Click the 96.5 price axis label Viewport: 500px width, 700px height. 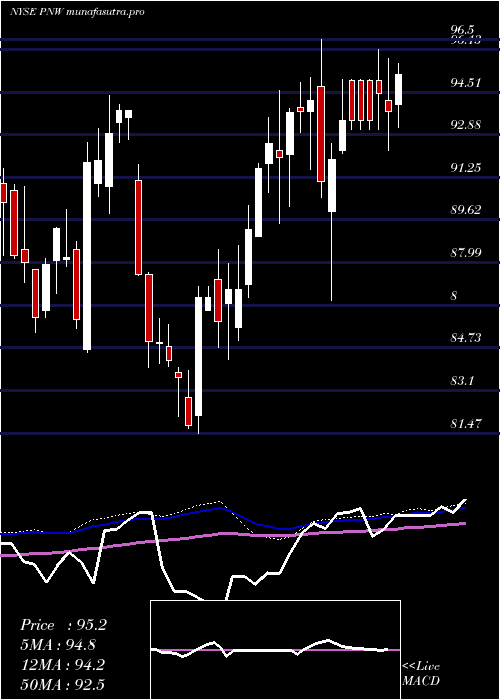pos(462,30)
